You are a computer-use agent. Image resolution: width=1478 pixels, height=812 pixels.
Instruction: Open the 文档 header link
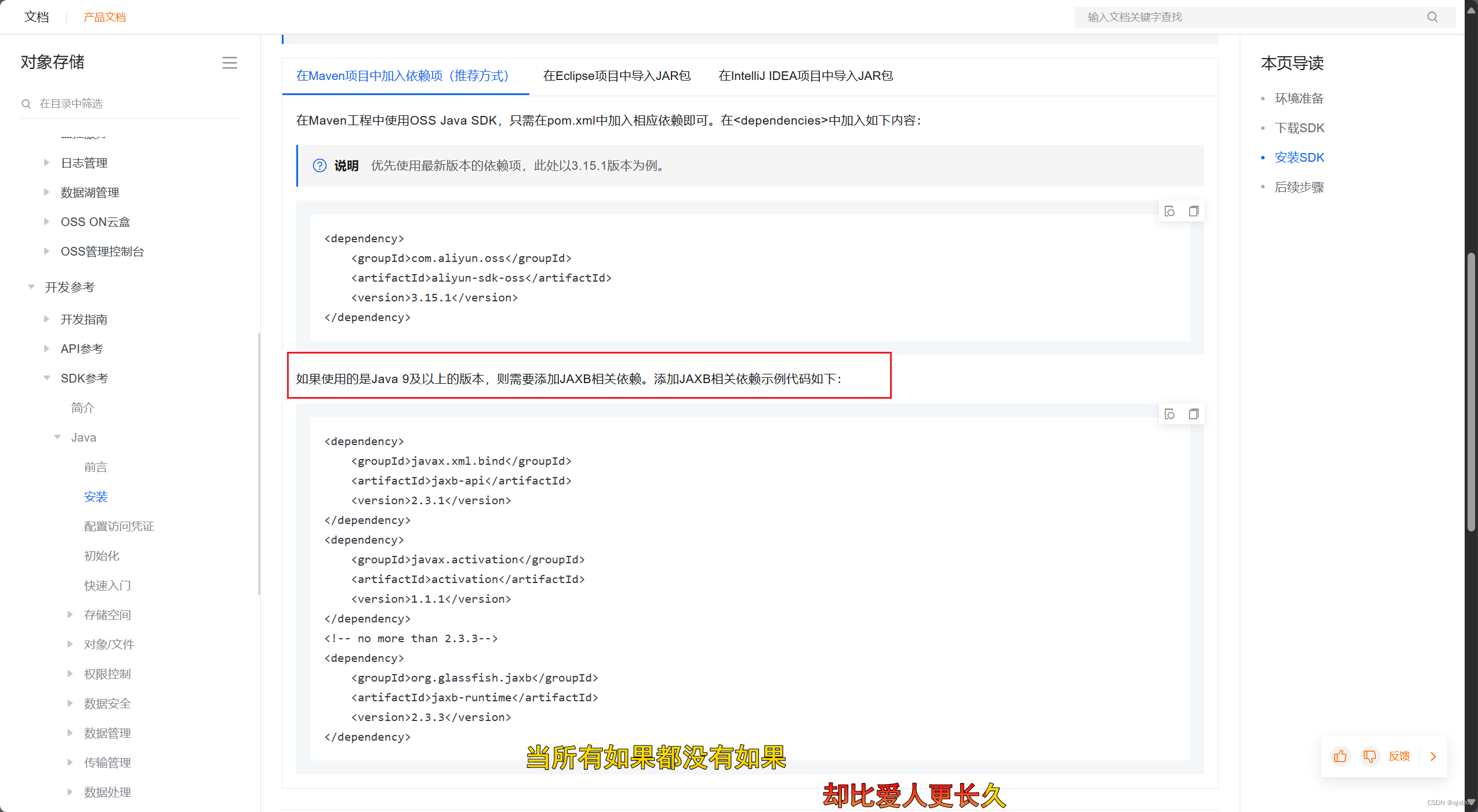click(37, 17)
